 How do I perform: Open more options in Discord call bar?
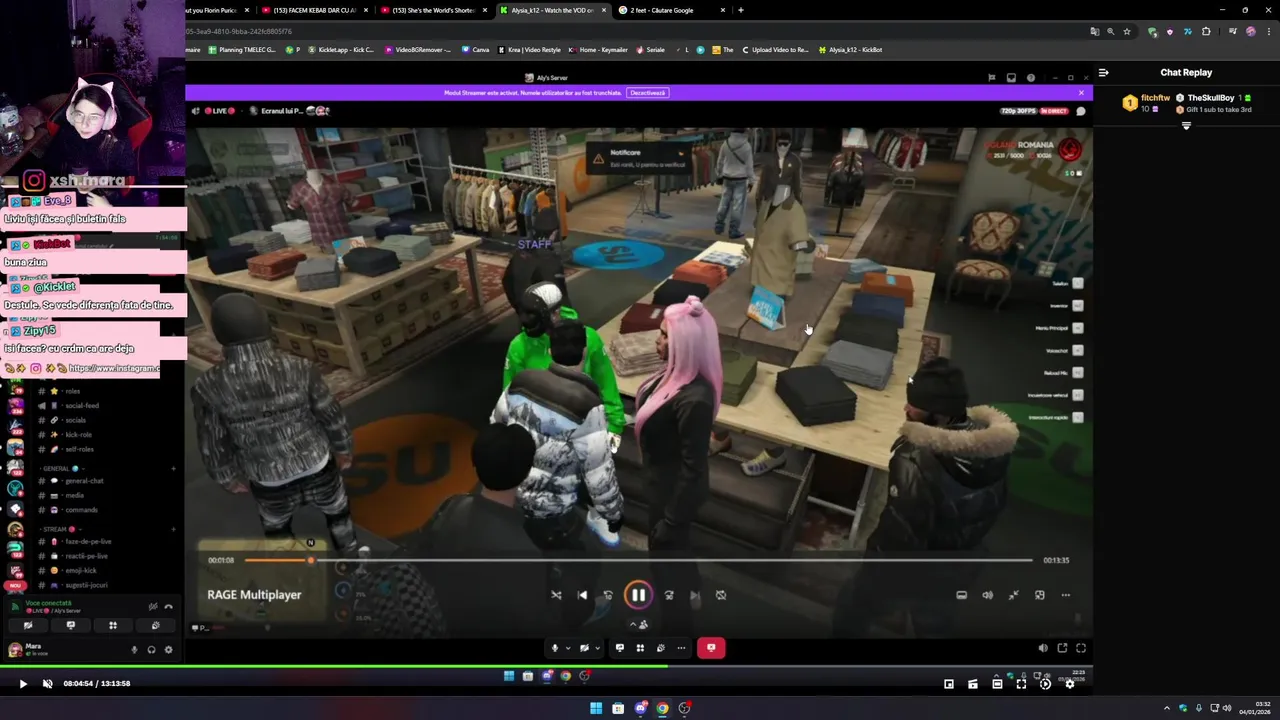click(681, 648)
